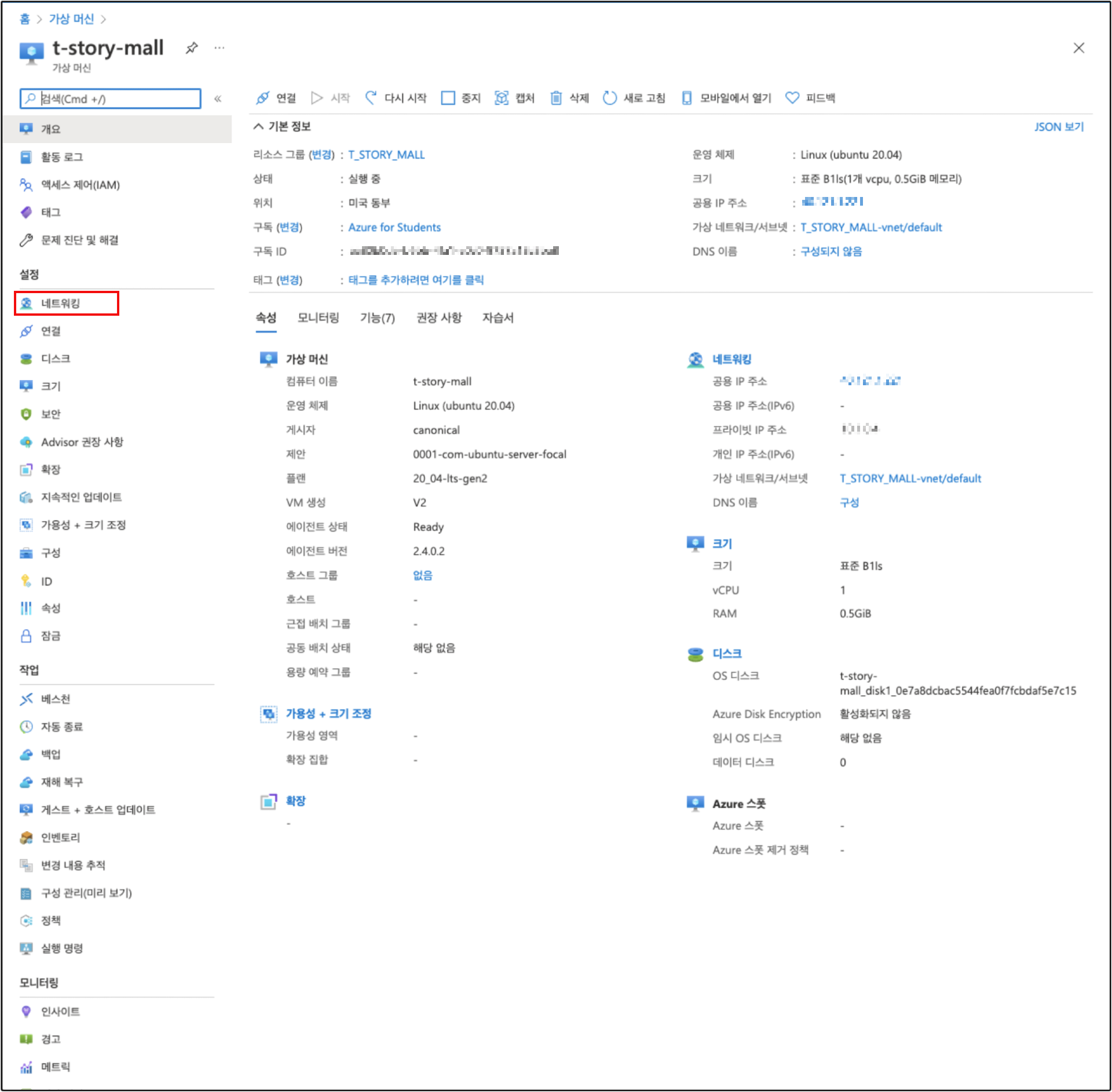Focus the 검색 search input field
Screen dimensions: 1112x1092
[116, 99]
